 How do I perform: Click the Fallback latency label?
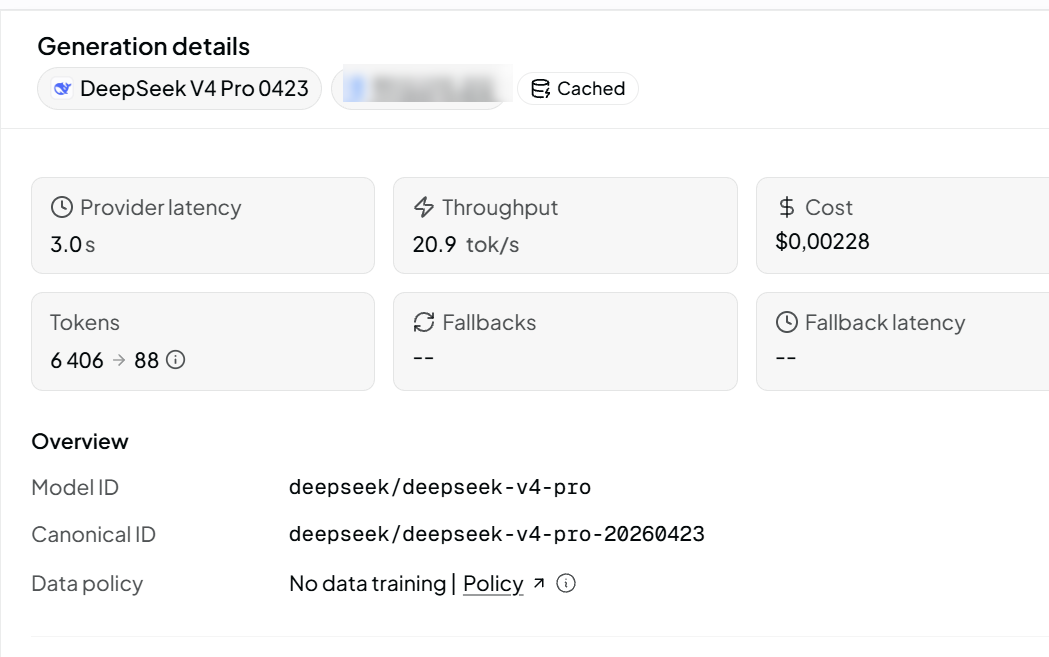(x=885, y=323)
